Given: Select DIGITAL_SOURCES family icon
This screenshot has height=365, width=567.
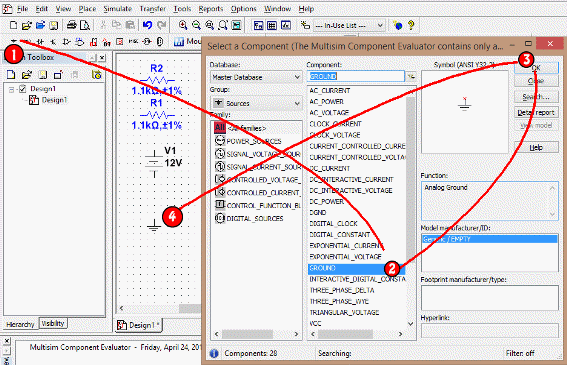Looking at the screenshot, I should click(x=219, y=218).
